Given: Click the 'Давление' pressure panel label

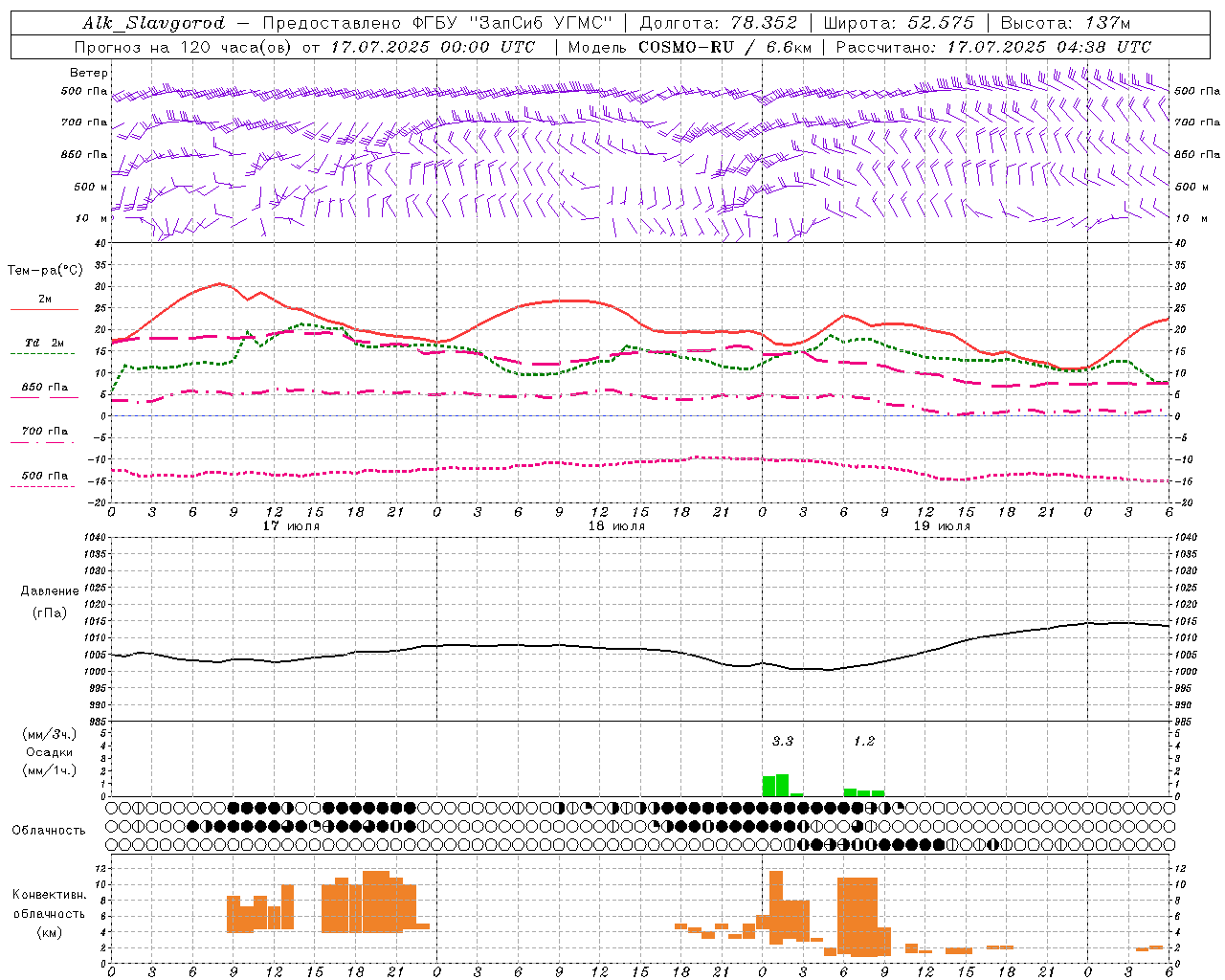Looking at the screenshot, I should coord(50,591).
